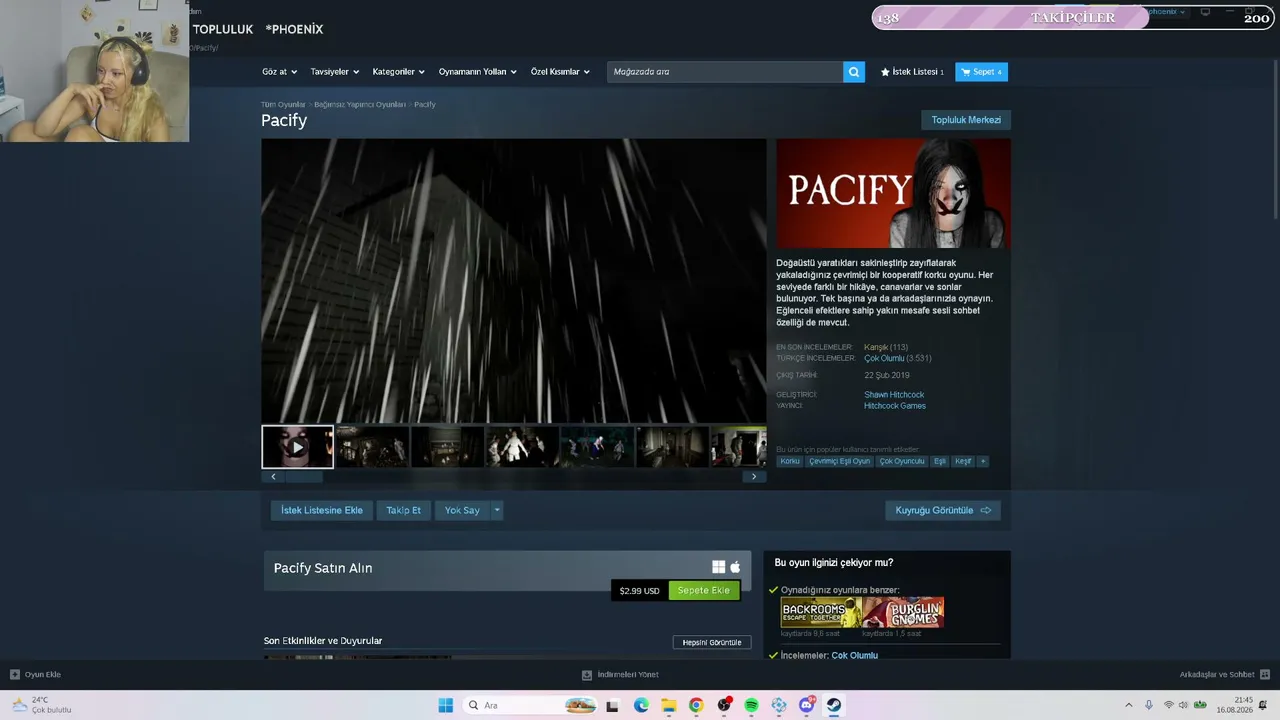This screenshot has height=720, width=1280.
Task: Open developer link Shawn Hitchcock
Action: pos(894,395)
